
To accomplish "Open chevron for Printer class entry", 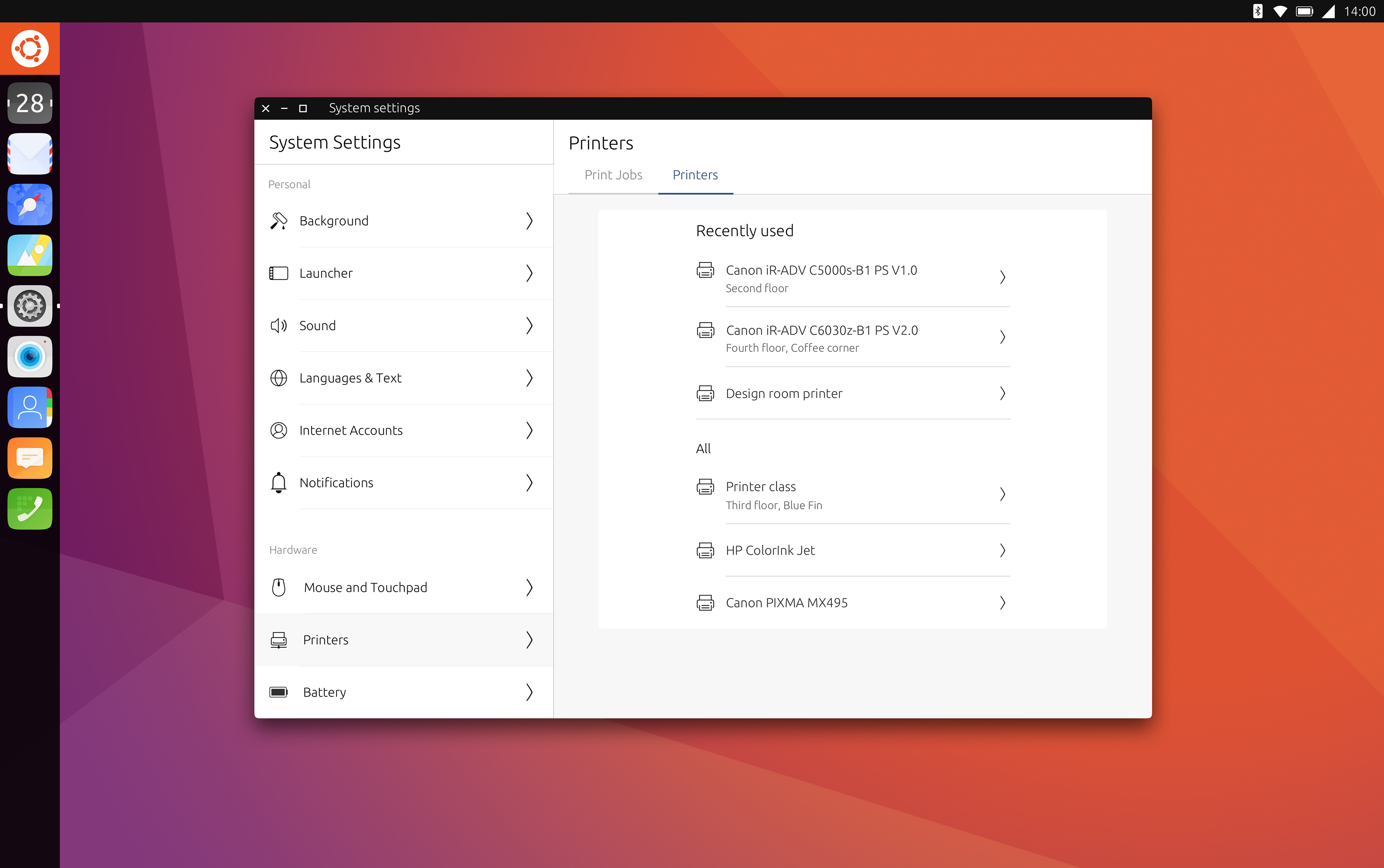I will [1002, 494].
